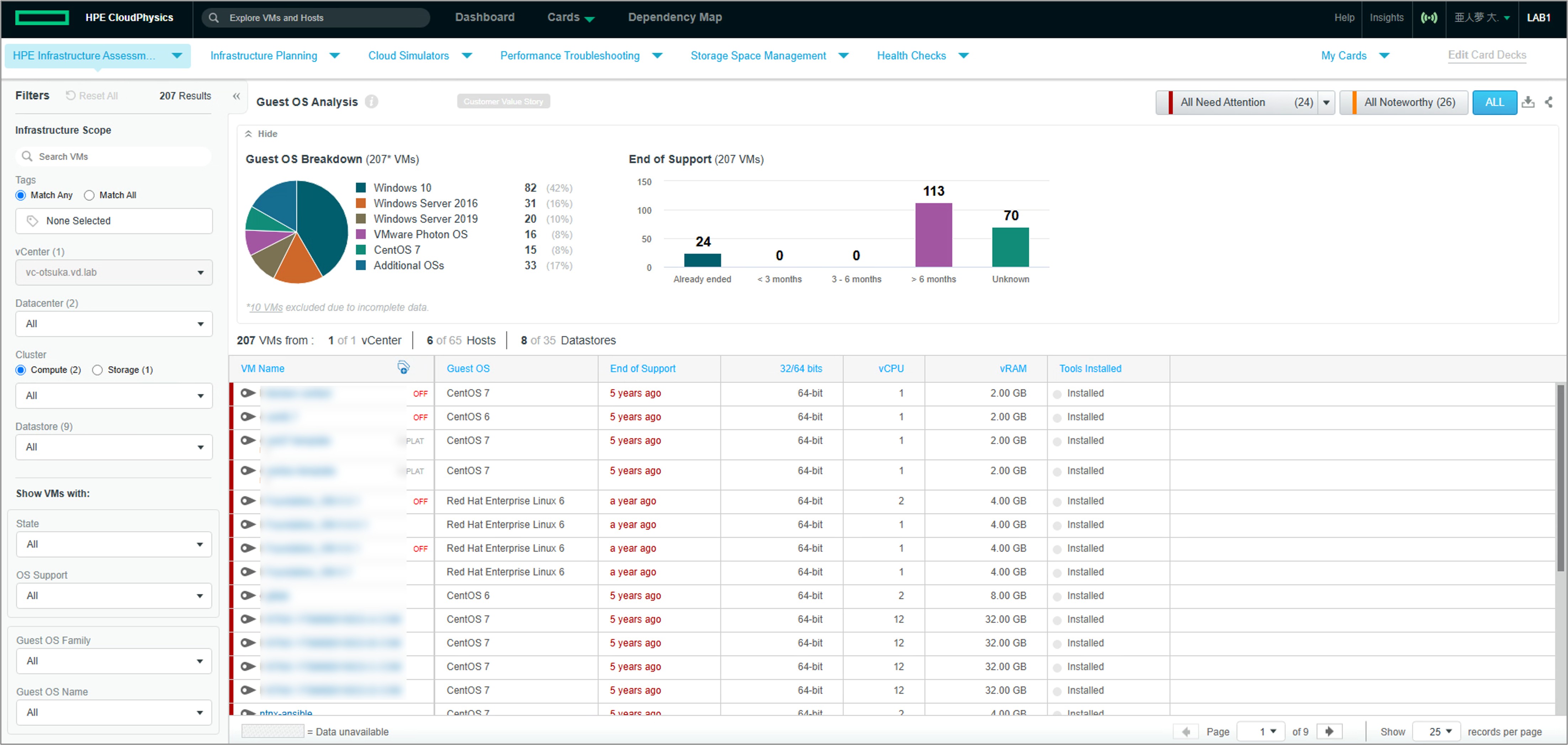Download the card data export icon

[x=1528, y=102]
